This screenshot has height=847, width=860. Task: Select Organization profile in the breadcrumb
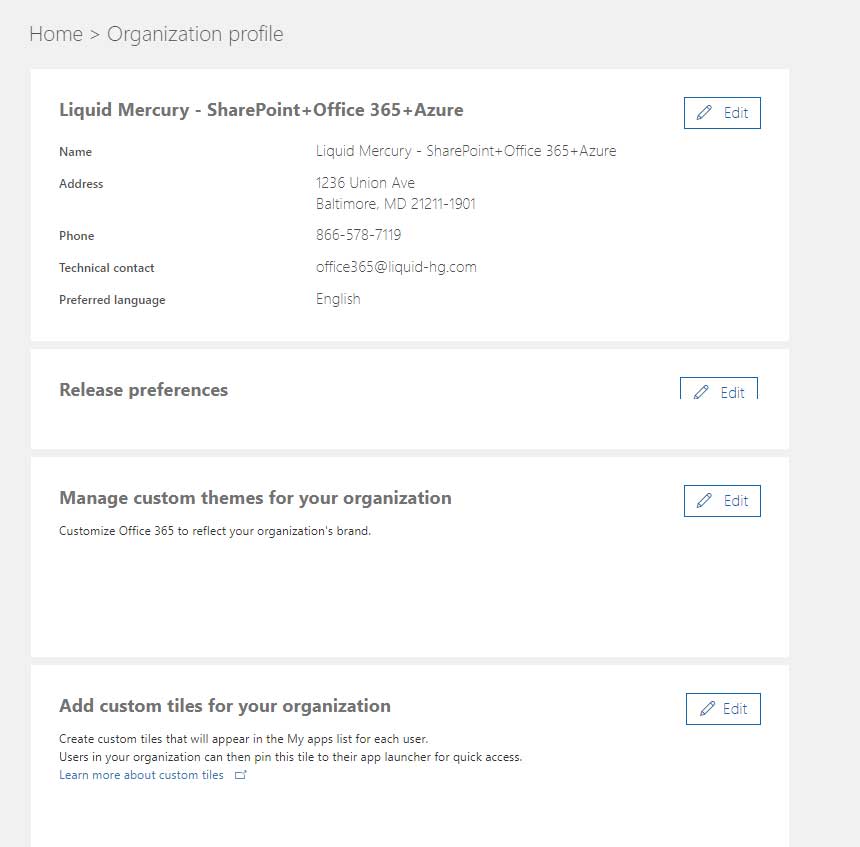tap(195, 34)
